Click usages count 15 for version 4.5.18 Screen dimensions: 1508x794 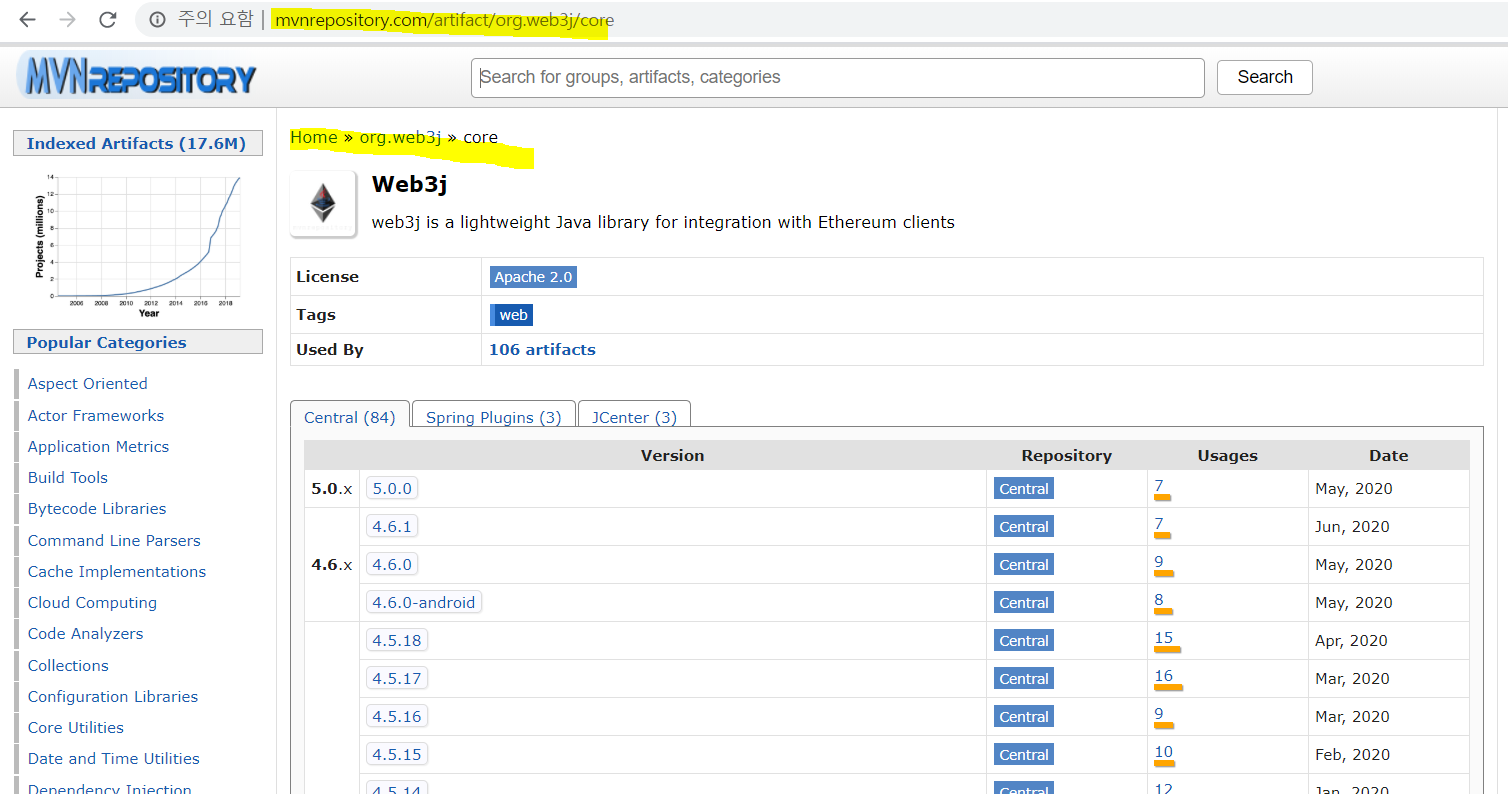1164,639
